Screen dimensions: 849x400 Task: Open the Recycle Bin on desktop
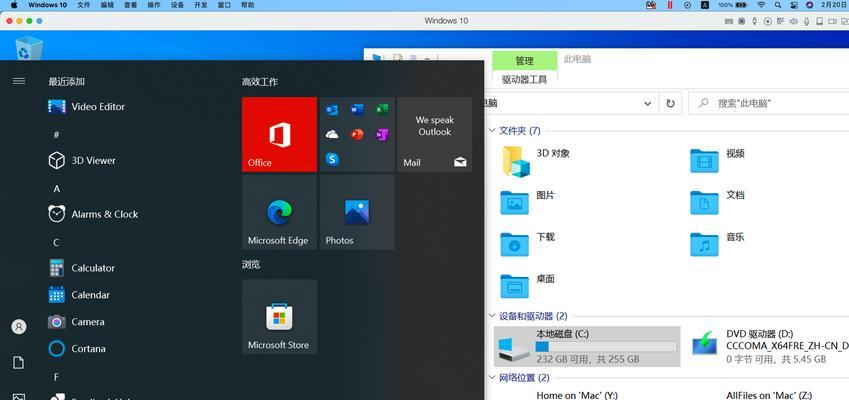point(29,48)
